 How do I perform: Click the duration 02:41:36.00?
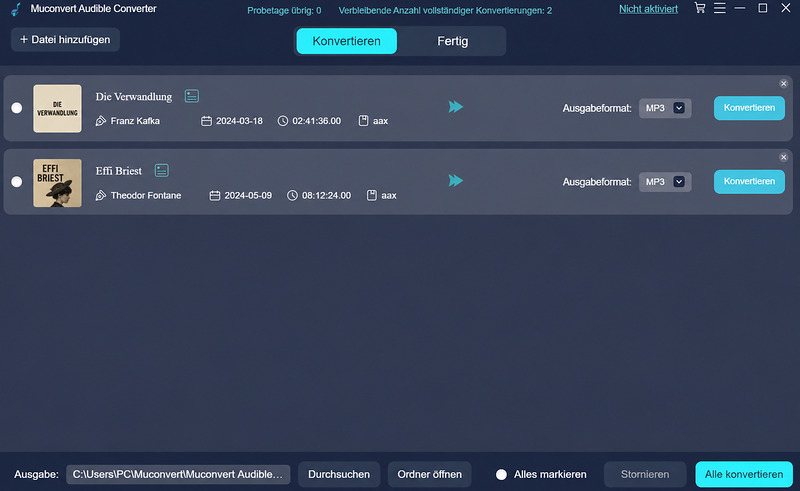click(316, 121)
